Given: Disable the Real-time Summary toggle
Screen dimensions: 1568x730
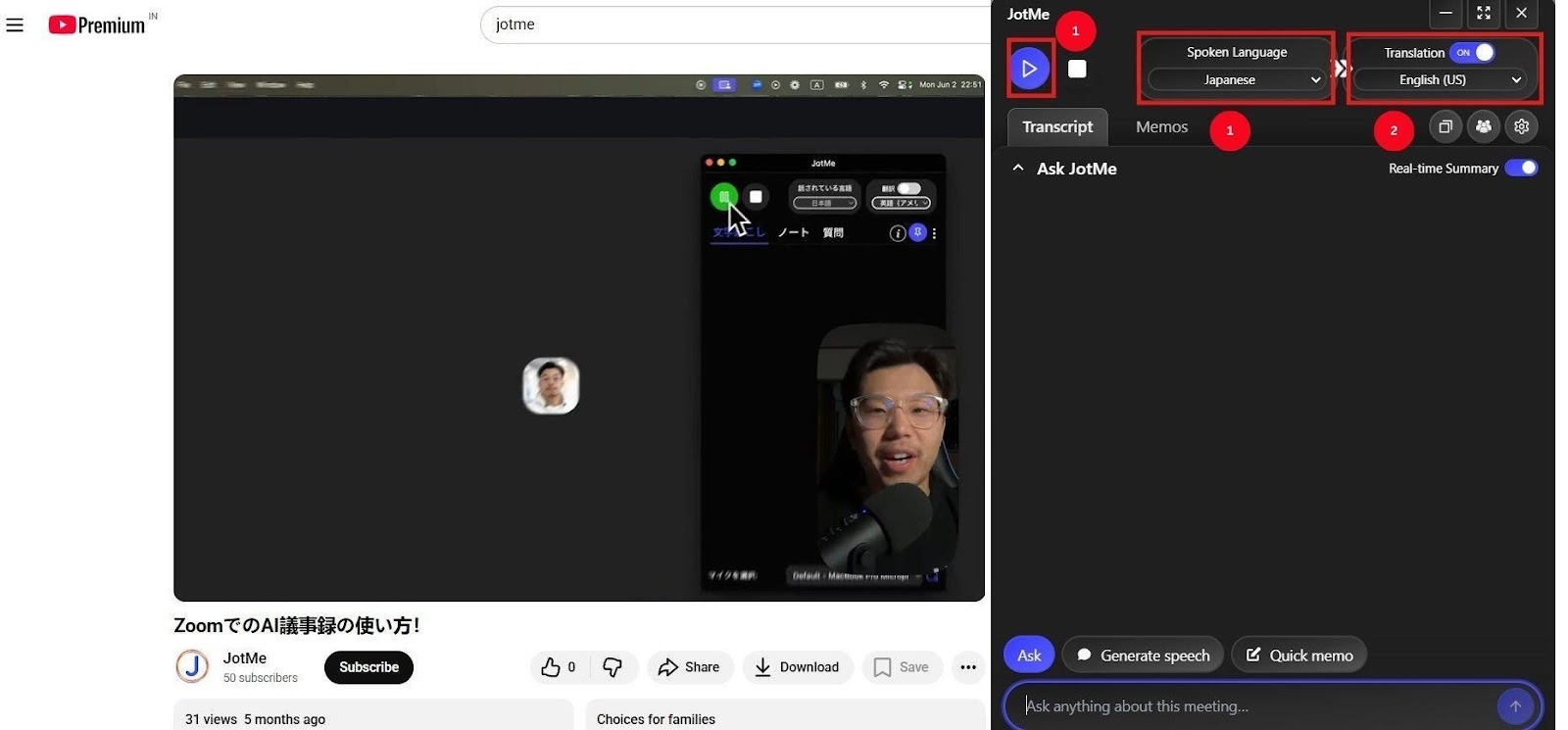Looking at the screenshot, I should pyautogui.click(x=1522, y=169).
